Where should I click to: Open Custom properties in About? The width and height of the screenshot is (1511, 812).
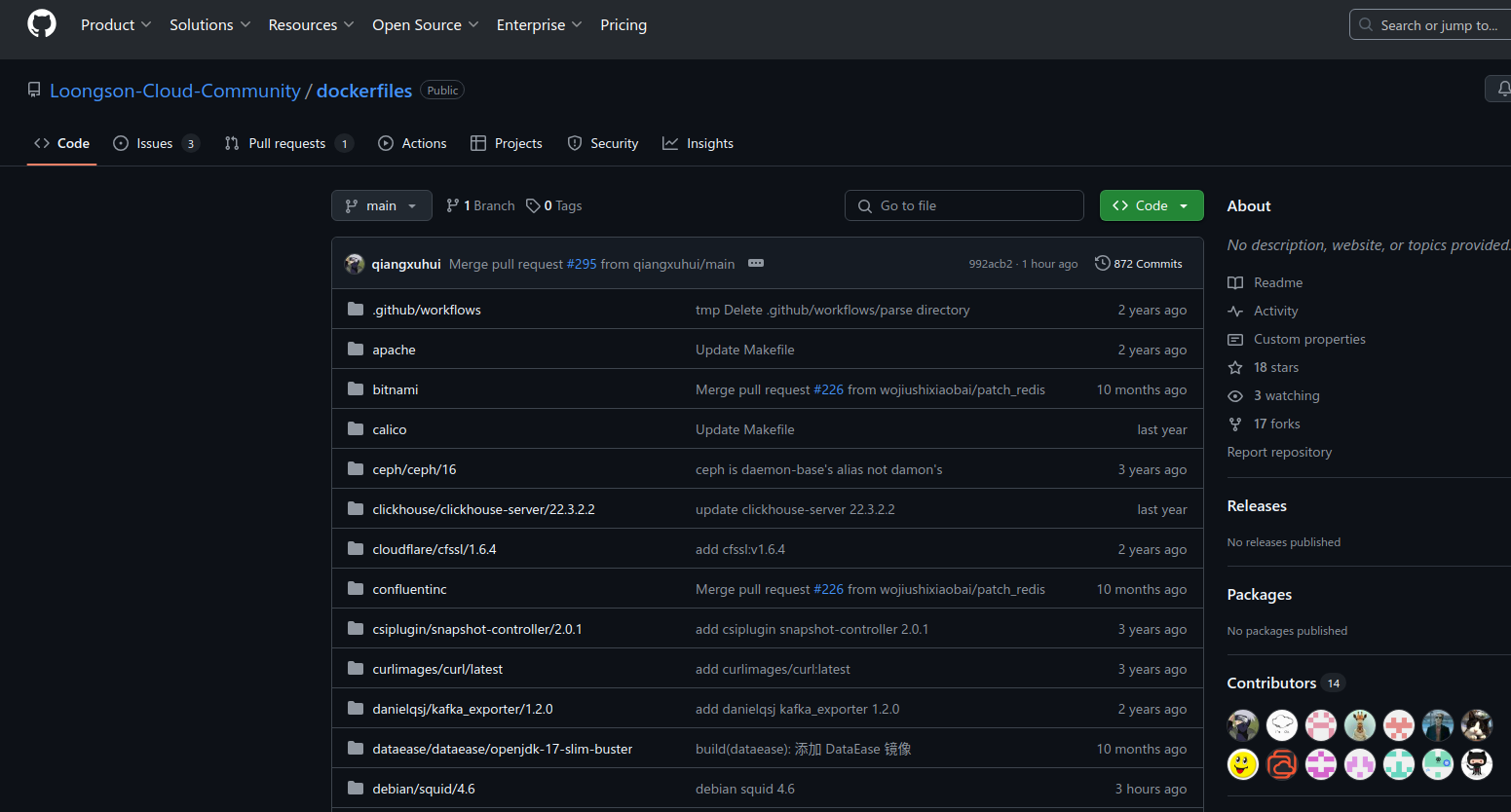coord(1297,339)
